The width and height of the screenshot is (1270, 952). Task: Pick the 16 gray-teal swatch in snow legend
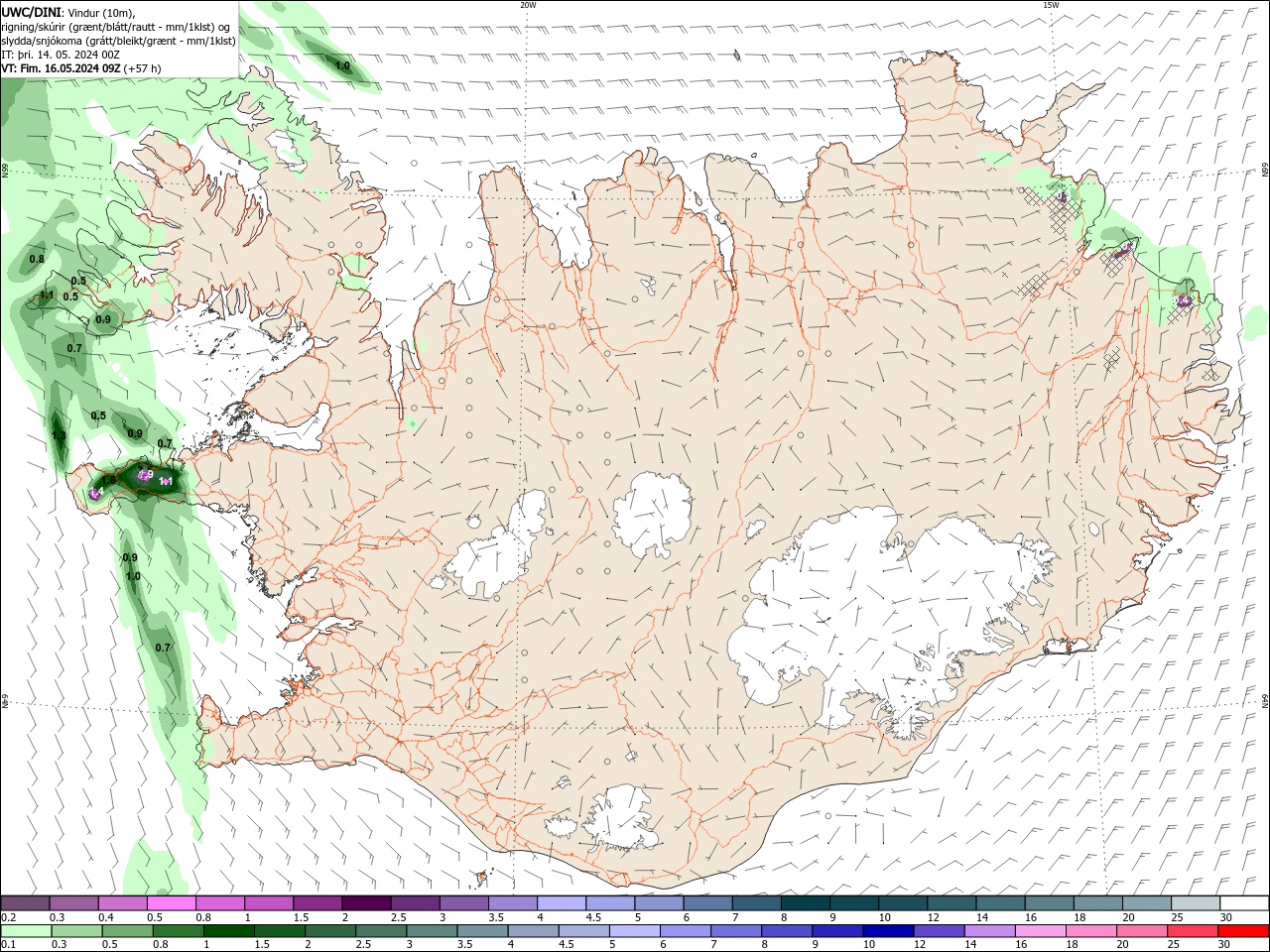[x=1048, y=903]
